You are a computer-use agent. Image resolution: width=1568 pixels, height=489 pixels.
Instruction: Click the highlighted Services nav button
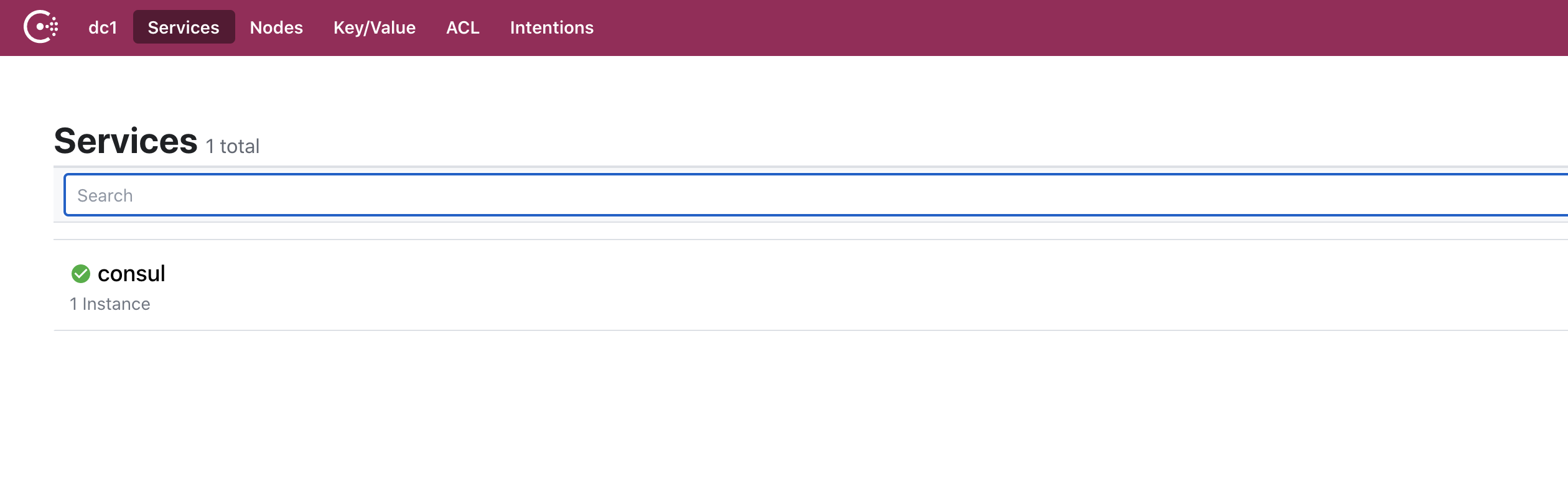tap(184, 27)
